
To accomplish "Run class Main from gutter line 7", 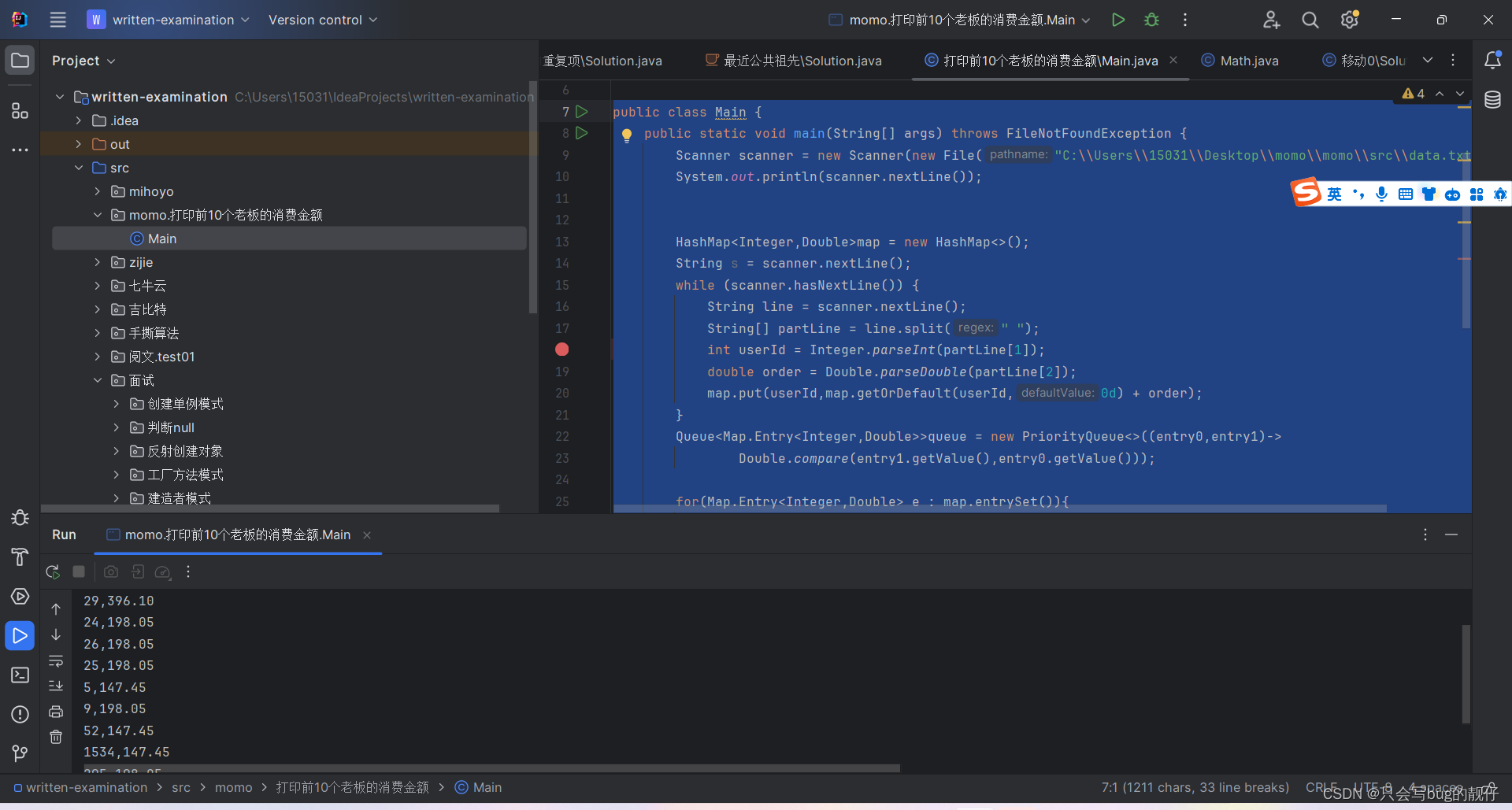I will (x=582, y=112).
